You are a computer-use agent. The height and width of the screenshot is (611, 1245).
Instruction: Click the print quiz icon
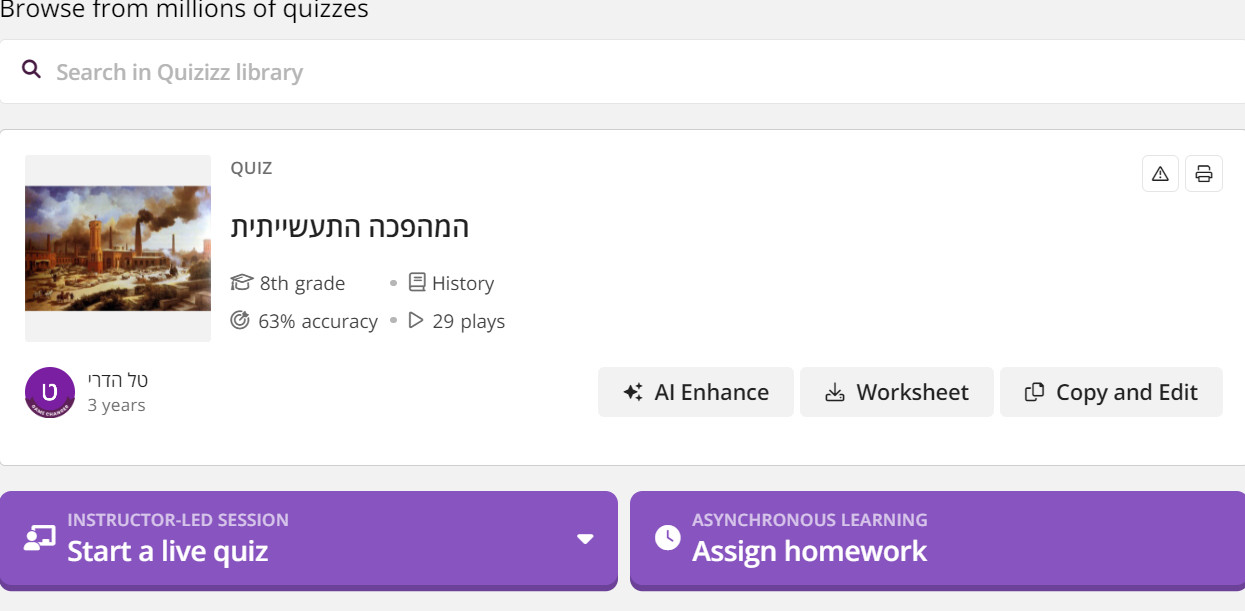click(x=1204, y=174)
